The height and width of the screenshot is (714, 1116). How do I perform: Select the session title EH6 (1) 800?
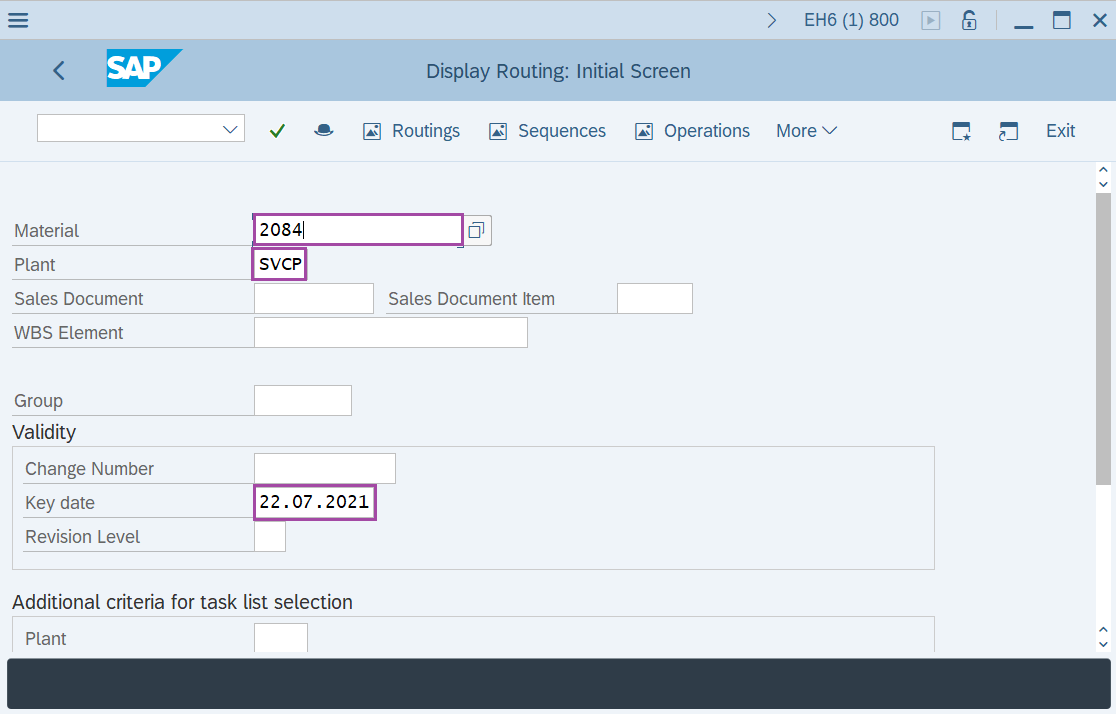tap(851, 19)
